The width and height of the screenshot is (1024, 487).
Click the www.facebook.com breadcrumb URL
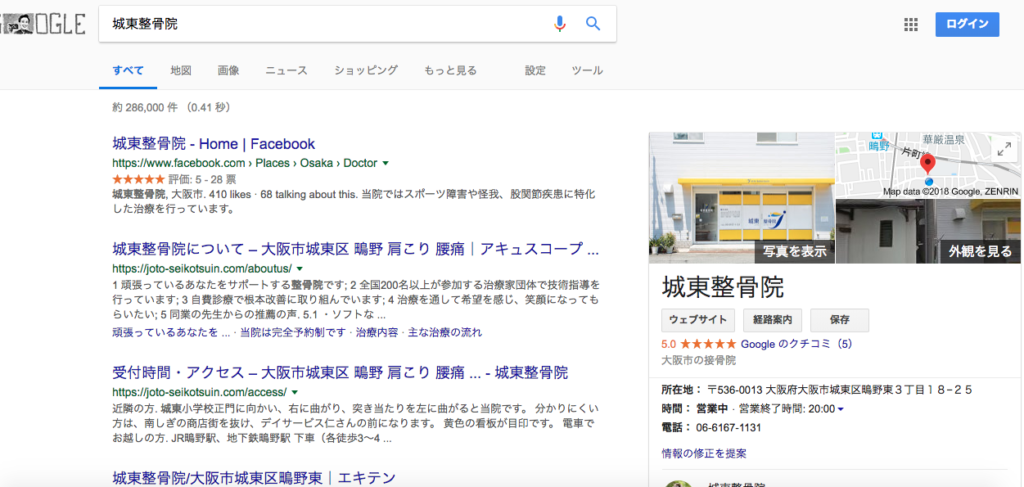[247, 163]
